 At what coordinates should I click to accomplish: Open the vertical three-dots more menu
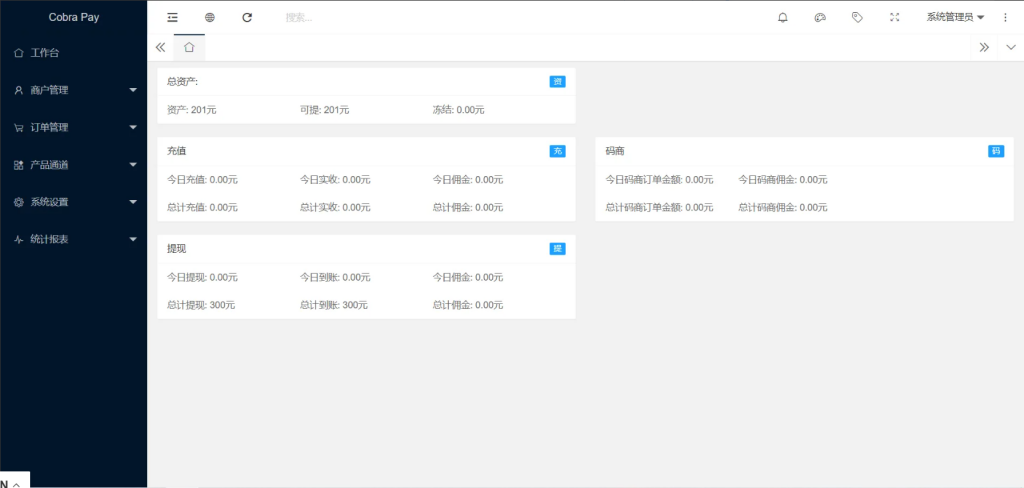coord(1005,17)
